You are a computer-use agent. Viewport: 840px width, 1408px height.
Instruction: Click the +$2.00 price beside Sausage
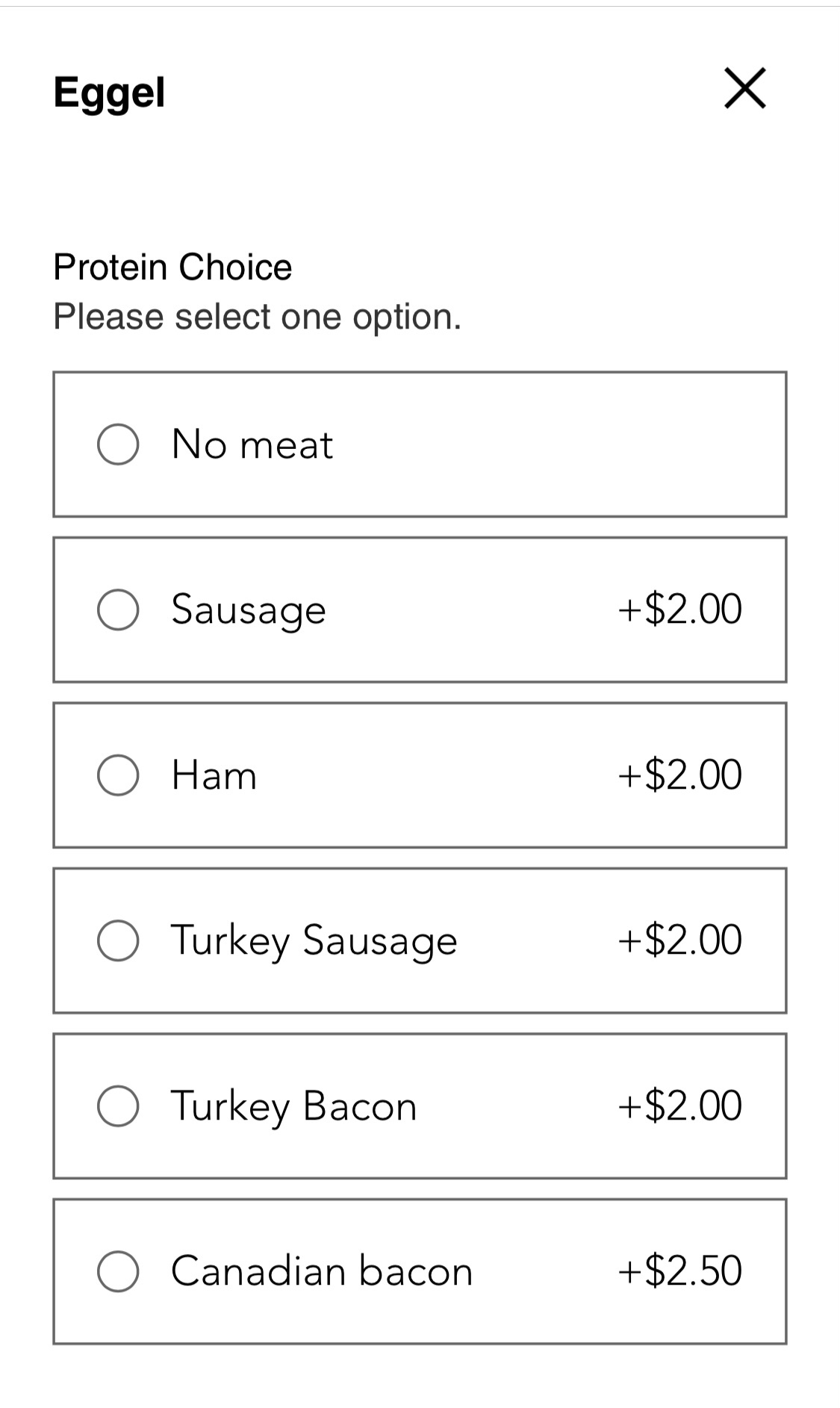(x=679, y=610)
